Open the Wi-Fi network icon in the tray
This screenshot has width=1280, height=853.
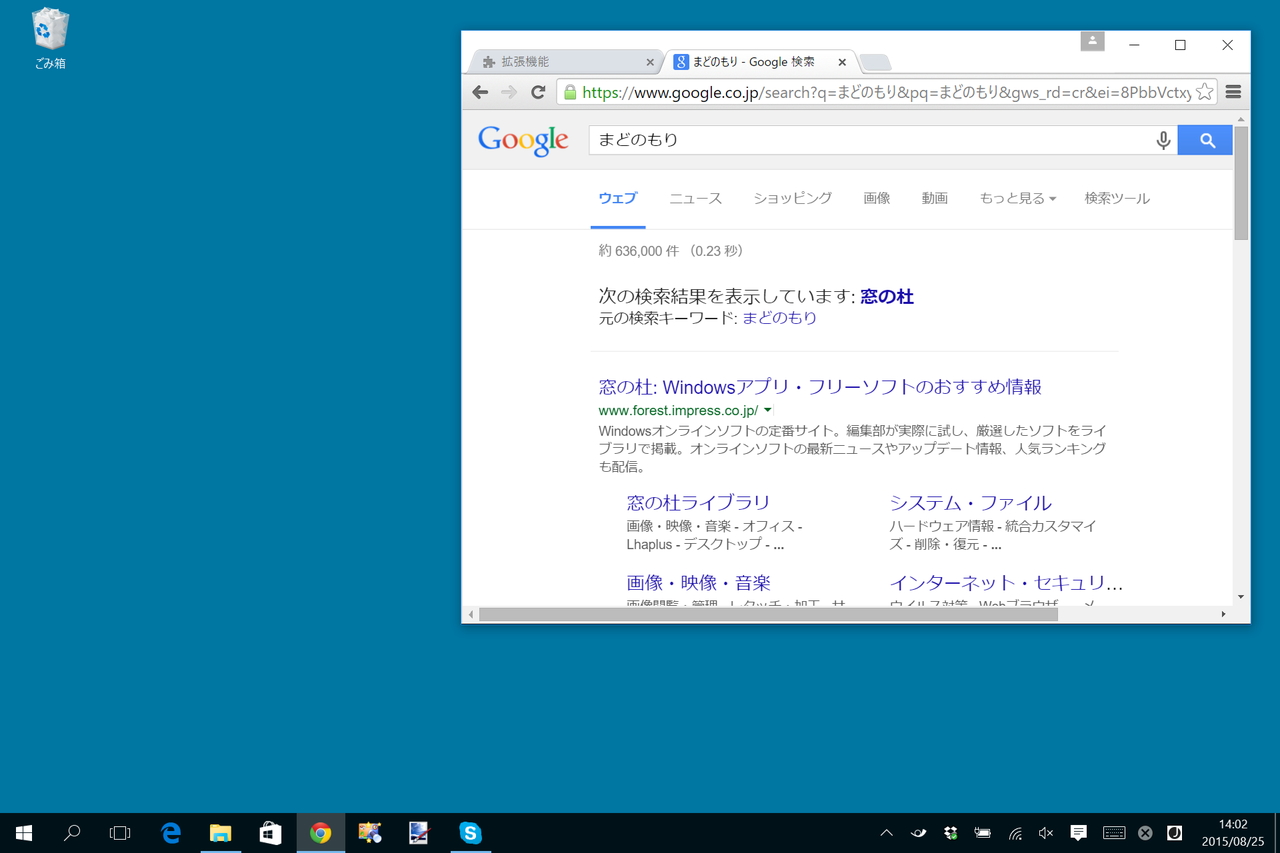click(x=1014, y=832)
